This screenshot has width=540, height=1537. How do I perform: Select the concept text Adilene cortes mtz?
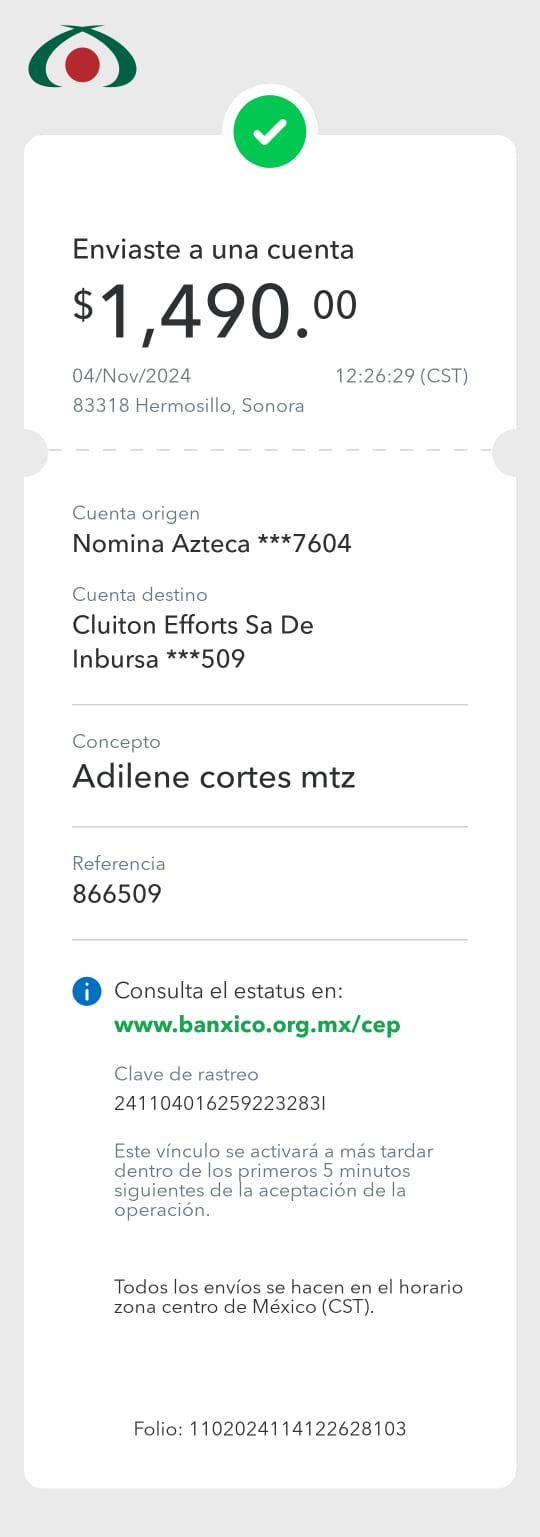[x=214, y=776]
